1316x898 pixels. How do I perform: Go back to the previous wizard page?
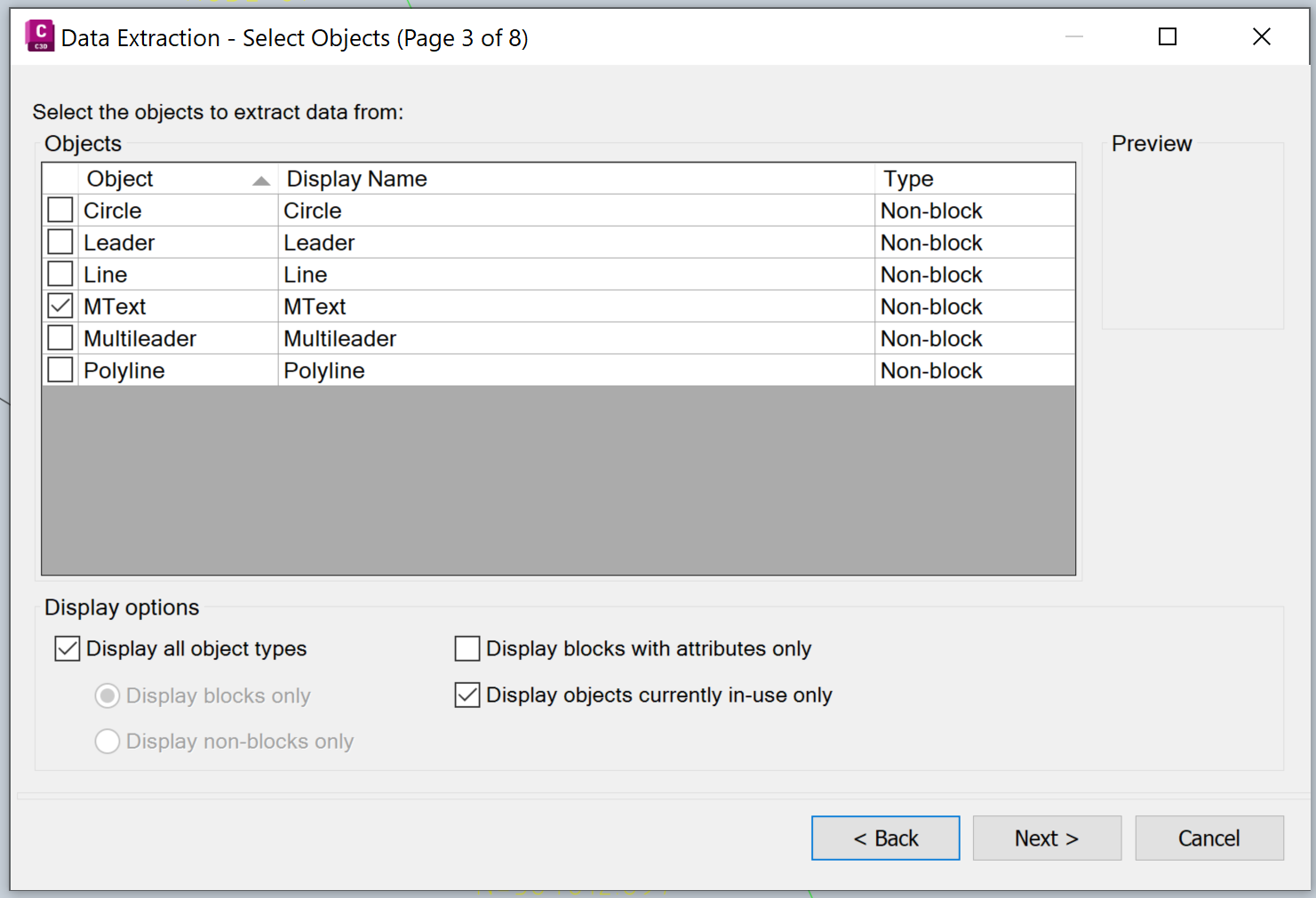885,838
